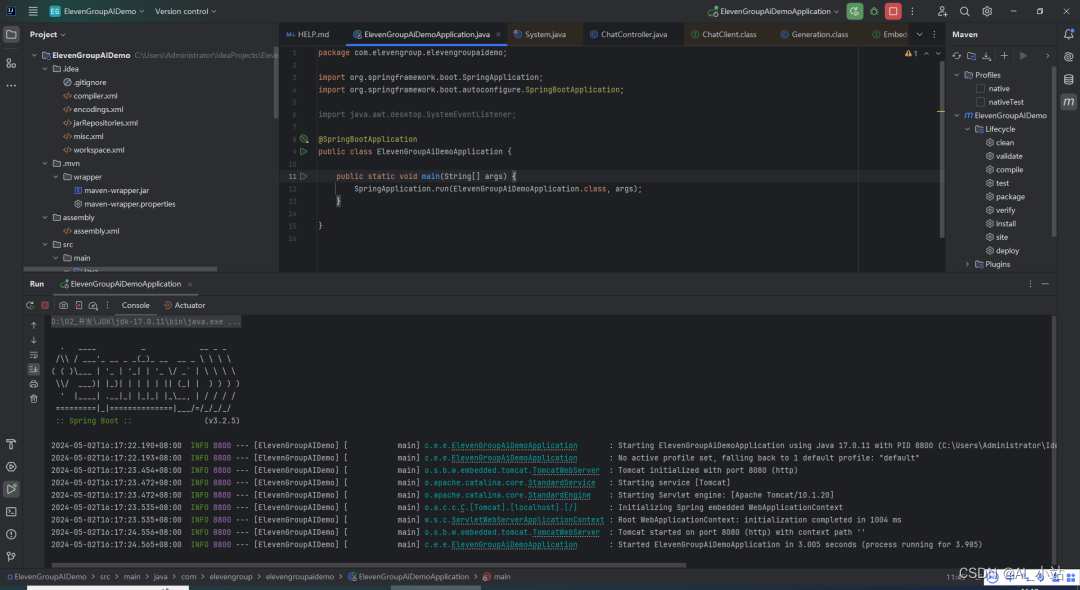Click the console horizontal scrollbar
The width and height of the screenshot is (1080, 590).
(367, 566)
